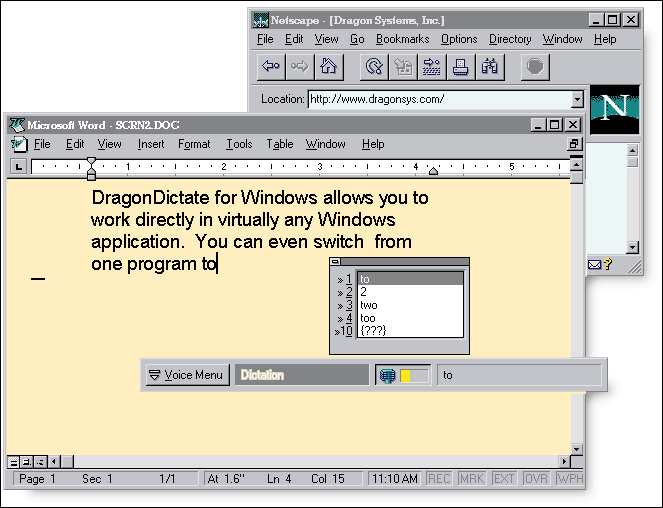The width and height of the screenshot is (663, 508).
Task: Toggle EXT extend selection indicator
Action: pos(503,479)
